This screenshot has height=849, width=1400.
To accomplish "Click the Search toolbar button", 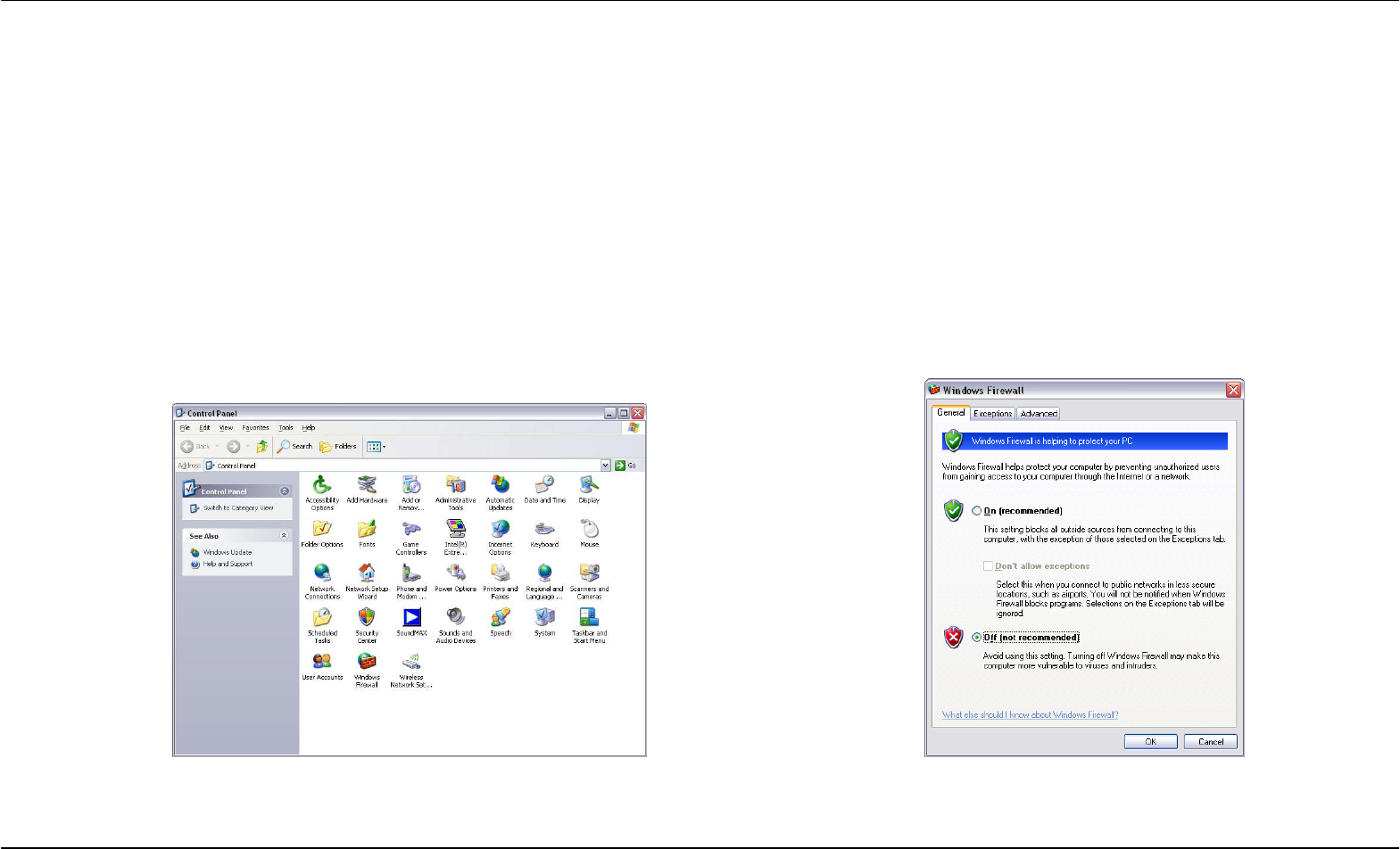I will click(x=294, y=447).
